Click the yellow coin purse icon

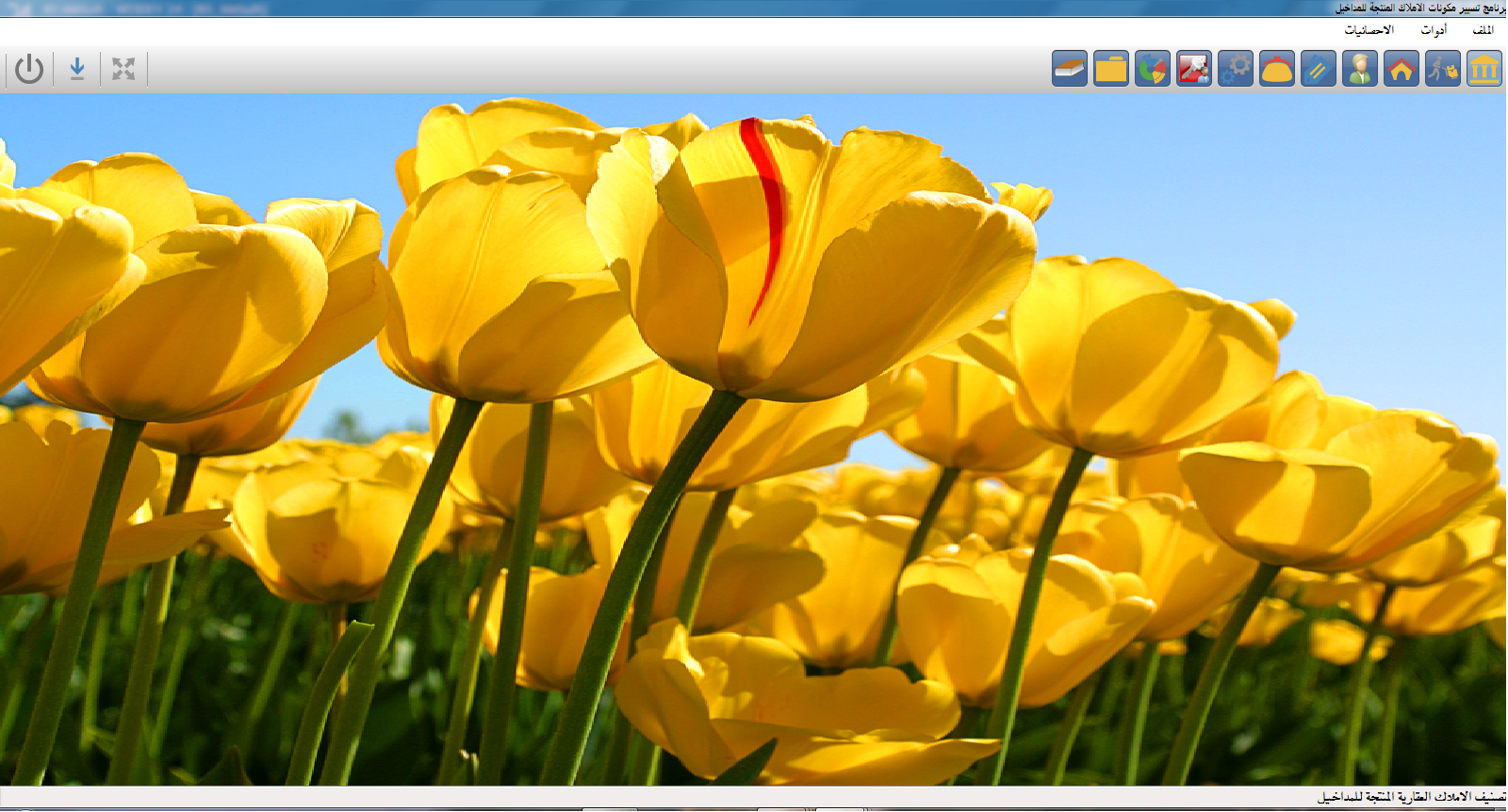click(1277, 69)
